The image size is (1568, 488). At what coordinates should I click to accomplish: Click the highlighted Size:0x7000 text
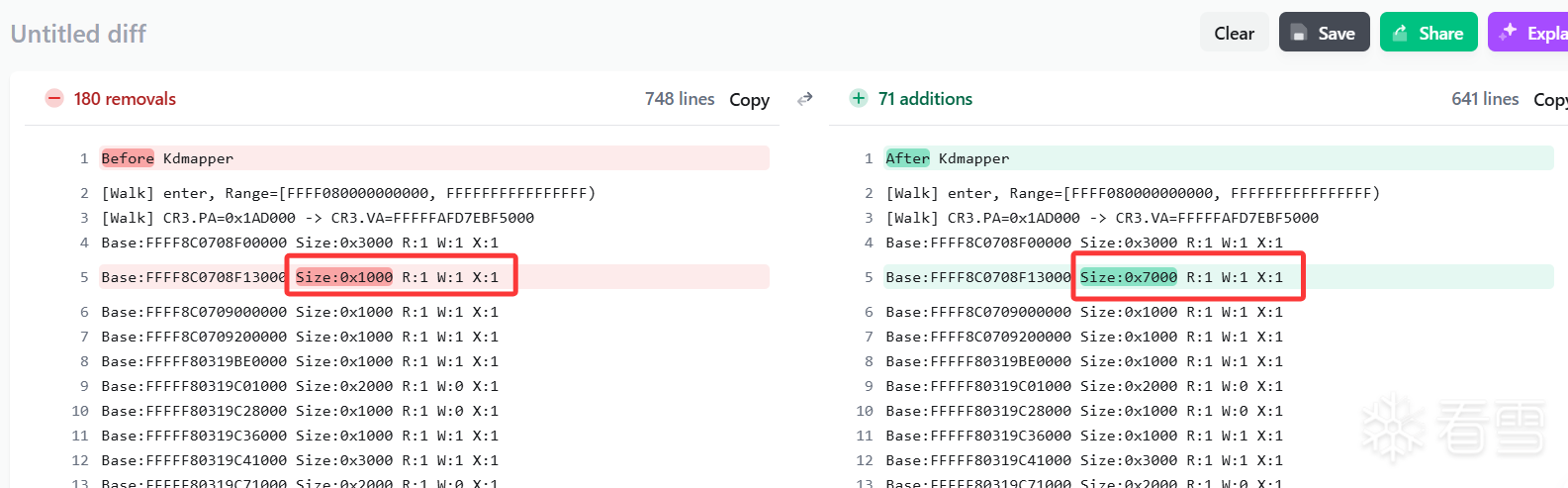(x=1129, y=277)
